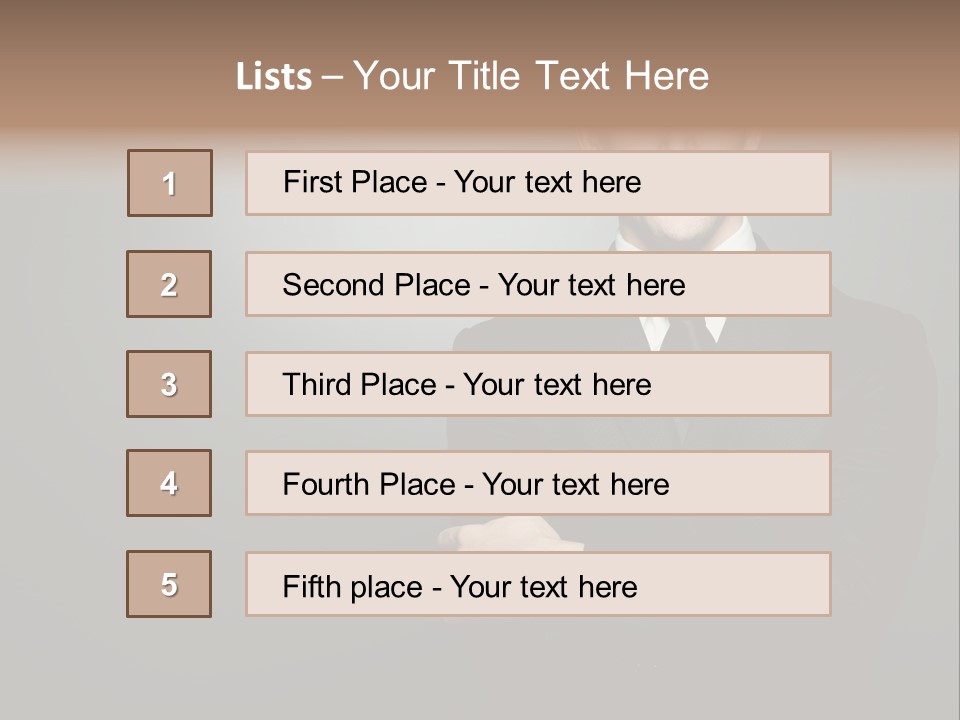The height and width of the screenshot is (720, 960).
Task: Click 'Your text here' in the fifth bar
Action: 543,586
